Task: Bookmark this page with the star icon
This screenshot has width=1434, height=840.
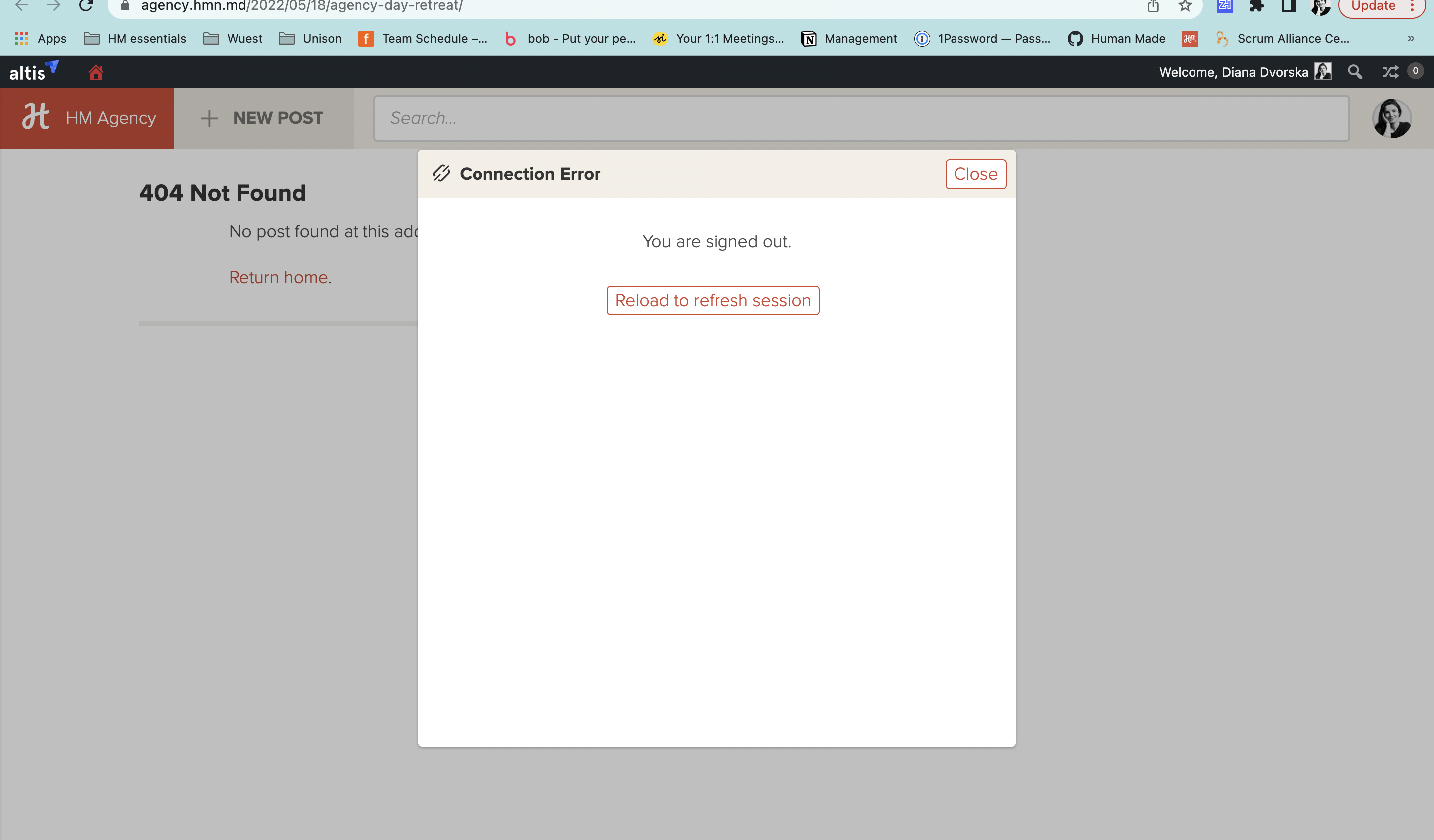Action: coord(1185,6)
